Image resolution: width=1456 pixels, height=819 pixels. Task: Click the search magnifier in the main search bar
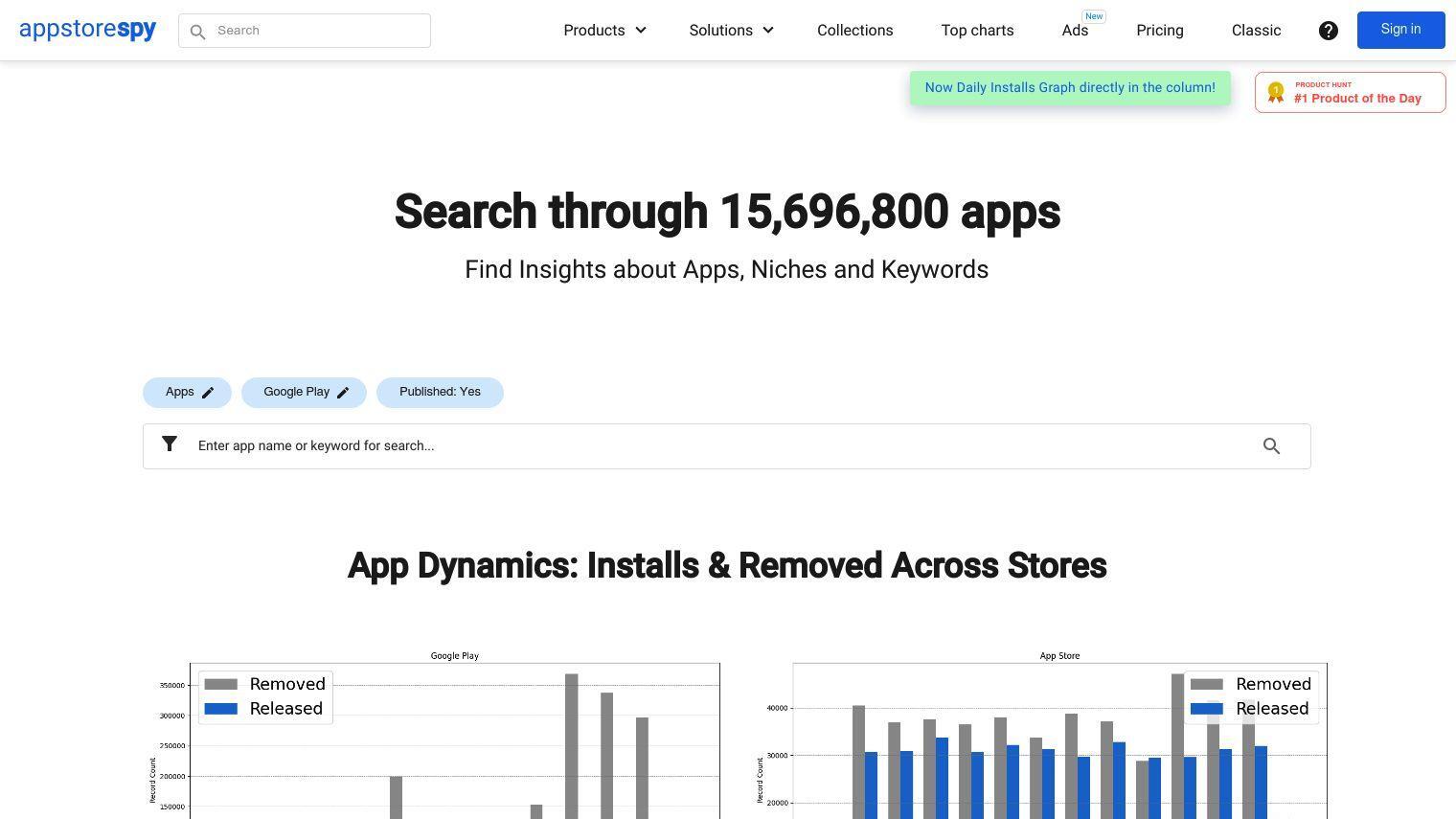1271,446
